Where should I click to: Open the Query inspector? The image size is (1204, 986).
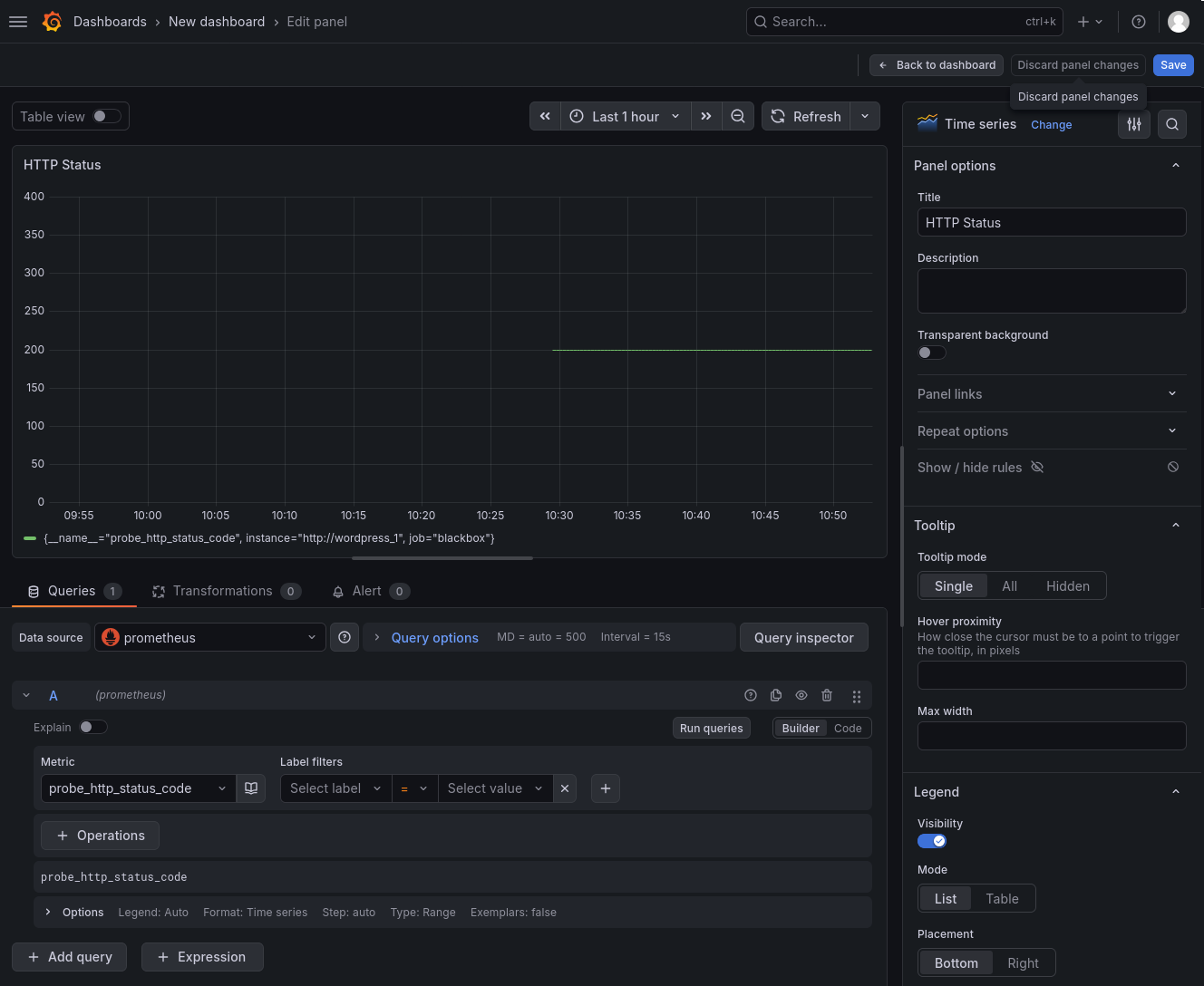pos(804,637)
